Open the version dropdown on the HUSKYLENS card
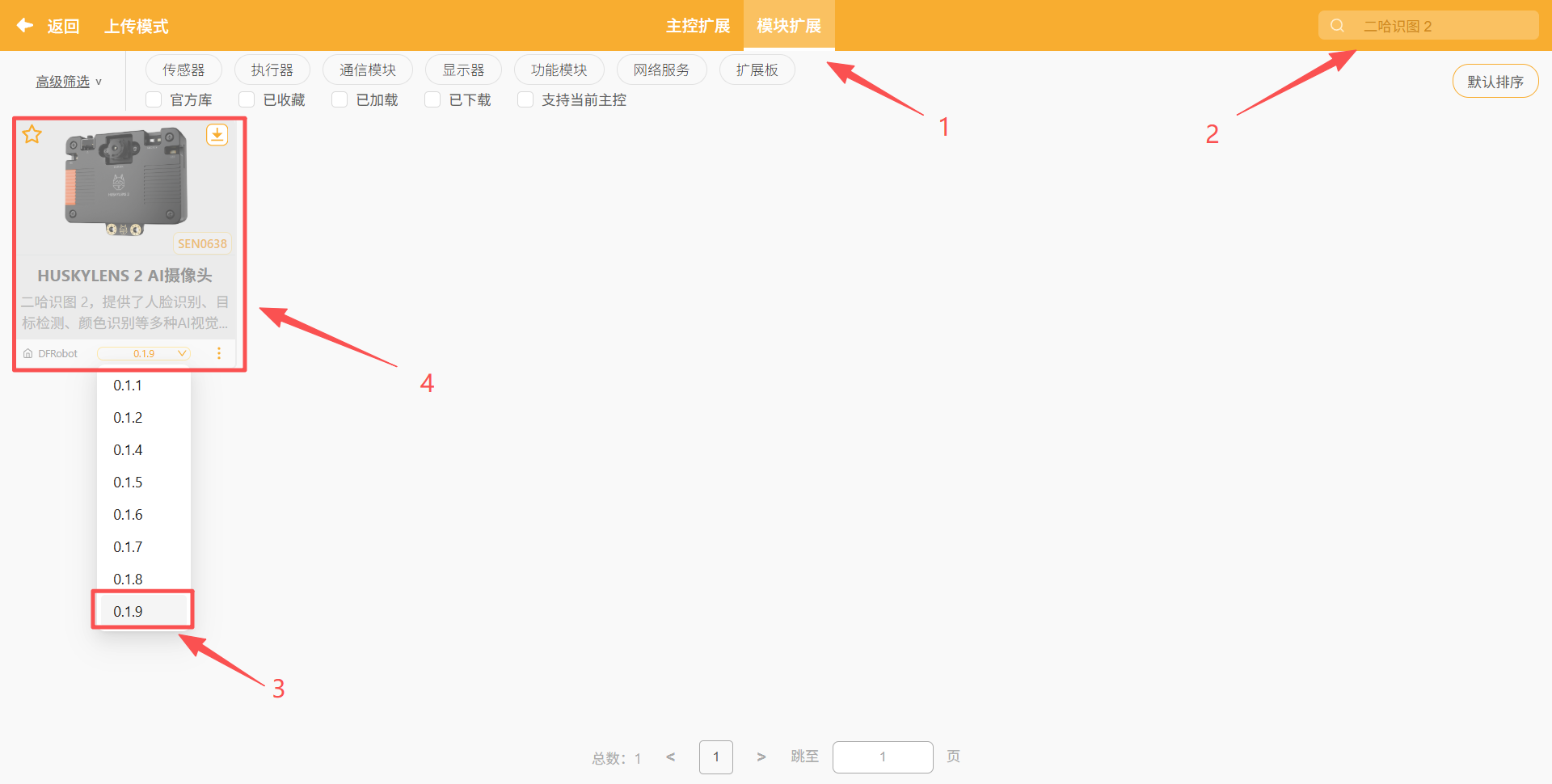1552x784 pixels. click(x=143, y=352)
